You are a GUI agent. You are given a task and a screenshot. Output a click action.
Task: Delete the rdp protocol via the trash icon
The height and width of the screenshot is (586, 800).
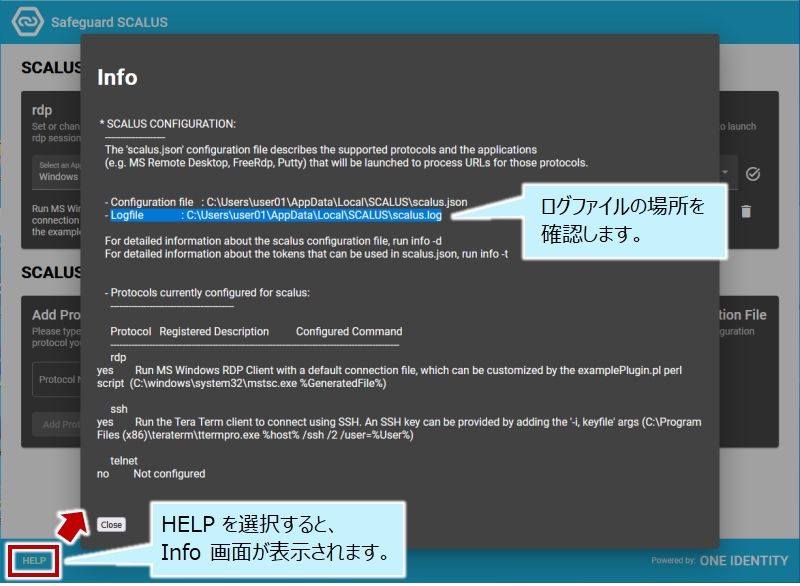(746, 211)
